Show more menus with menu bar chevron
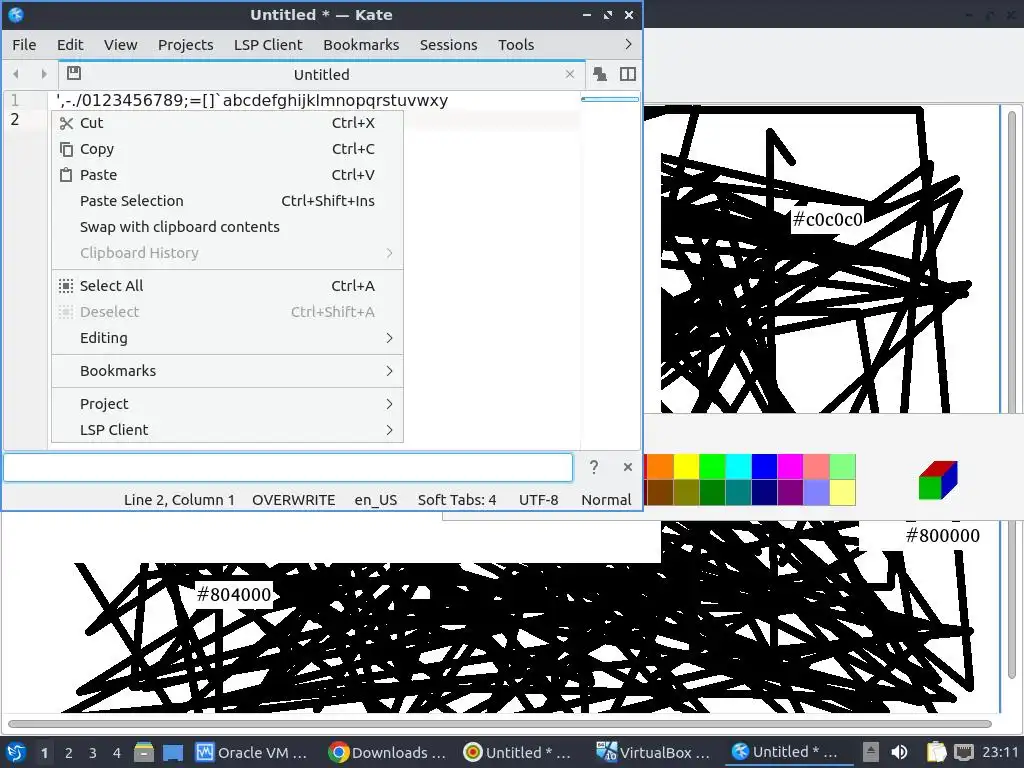Image resolution: width=1024 pixels, height=768 pixels. (x=628, y=44)
